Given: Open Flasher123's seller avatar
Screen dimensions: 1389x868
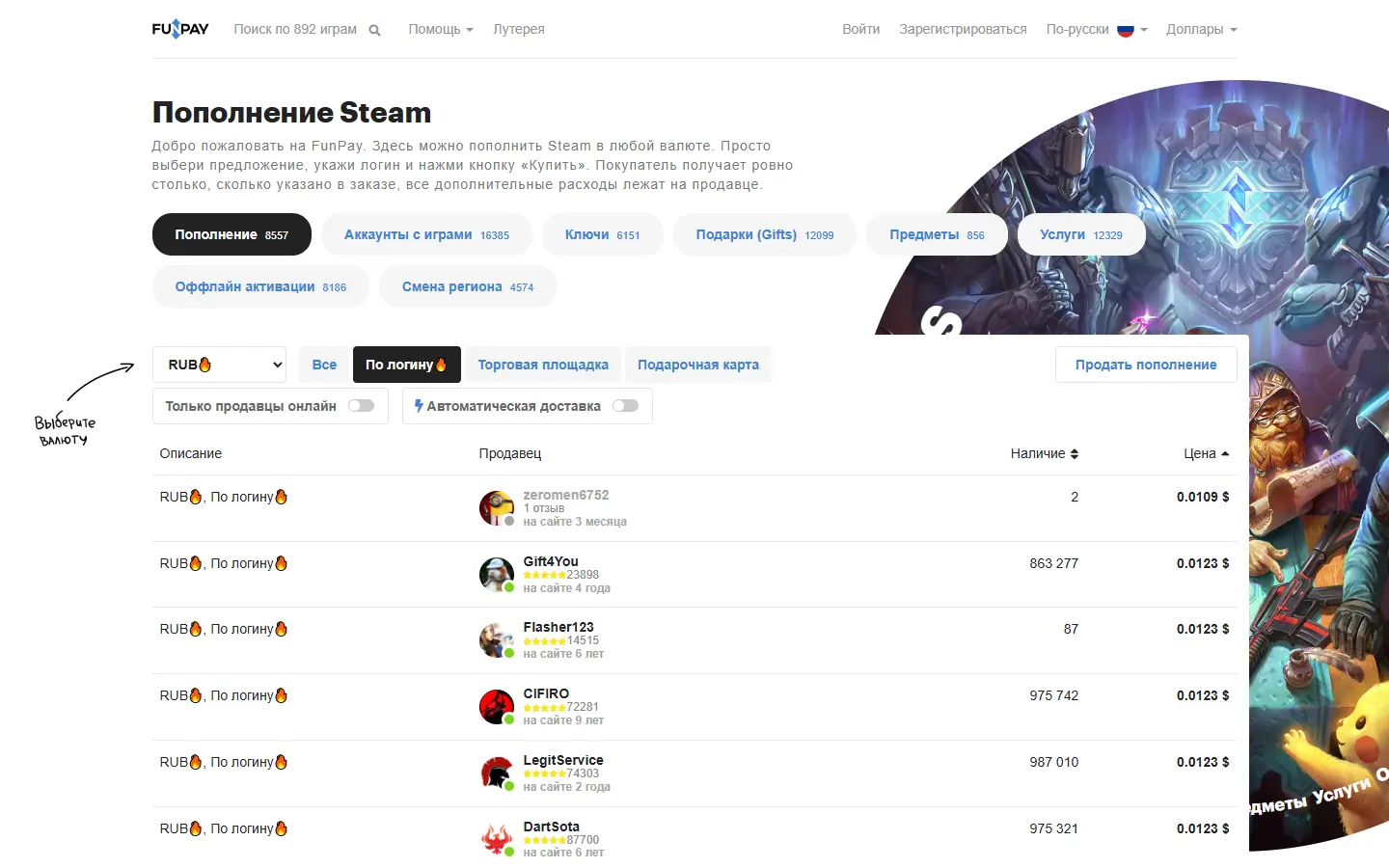Looking at the screenshot, I should click(497, 640).
